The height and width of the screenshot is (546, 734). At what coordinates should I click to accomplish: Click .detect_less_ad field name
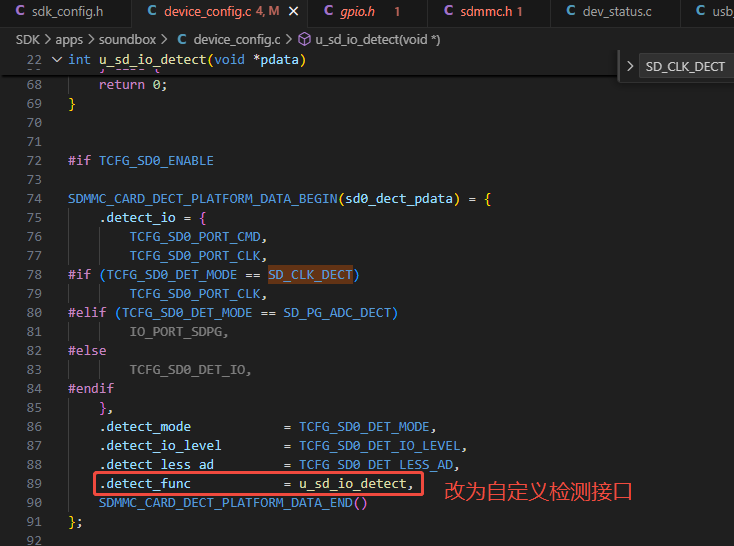tap(156, 465)
